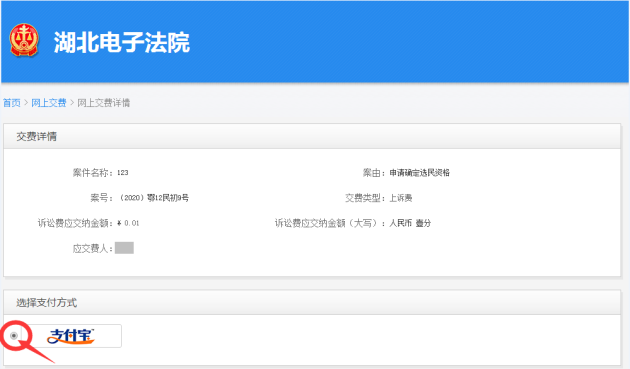Open 网上交费 breadcrumb link
Image resolution: width=630 pixels, height=369 pixels.
click(49, 103)
